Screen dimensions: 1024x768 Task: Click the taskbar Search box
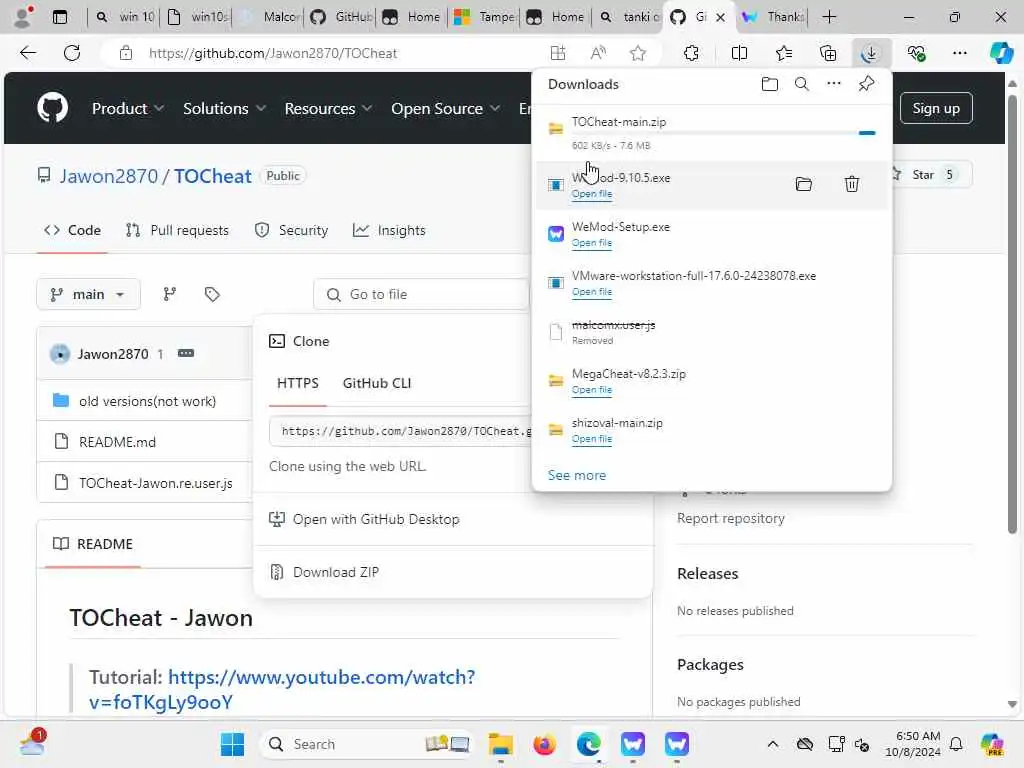366,744
